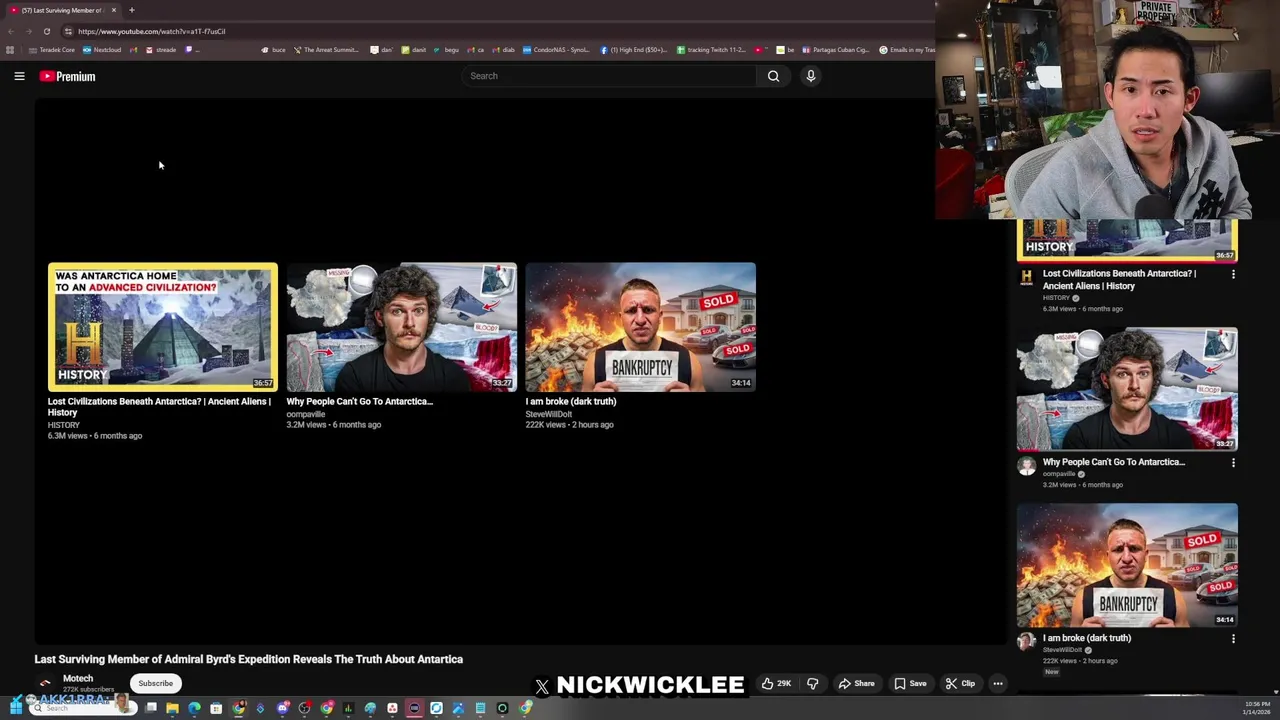Open the Motech channel avatar
The height and width of the screenshot is (720, 1280).
(x=45, y=684)
